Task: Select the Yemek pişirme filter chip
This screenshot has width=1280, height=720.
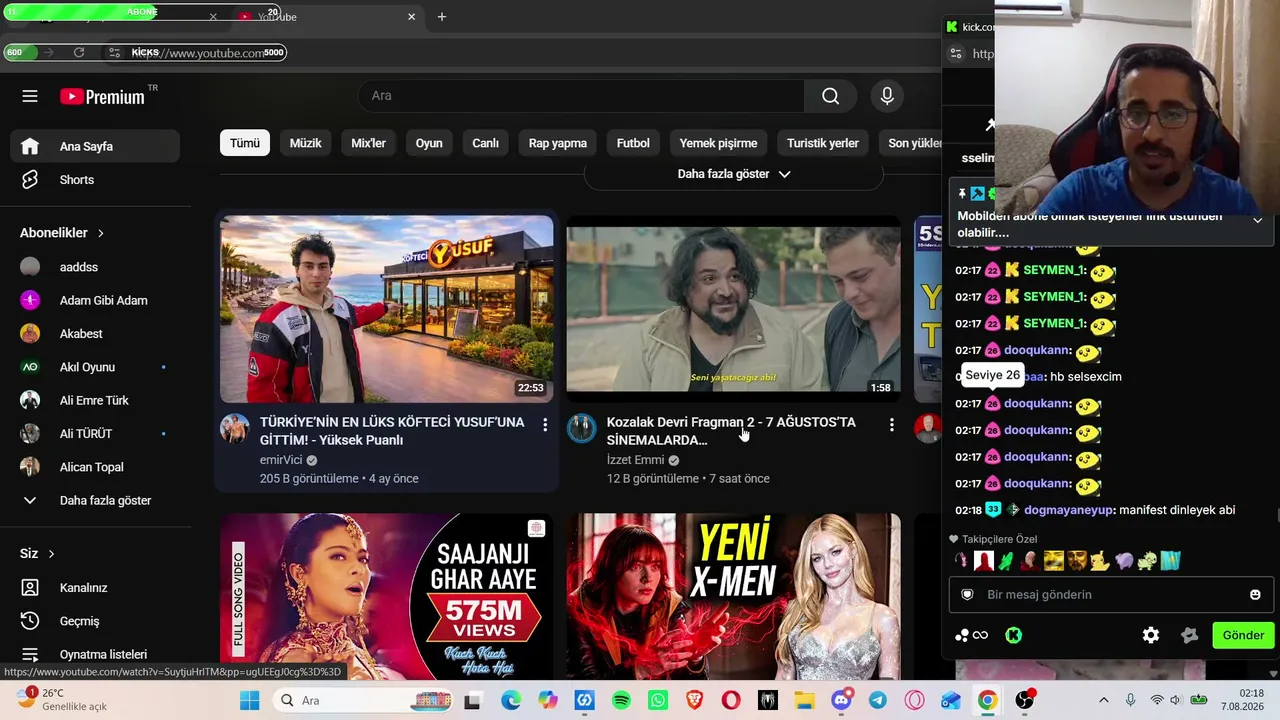Action: [x=718, y=143]
